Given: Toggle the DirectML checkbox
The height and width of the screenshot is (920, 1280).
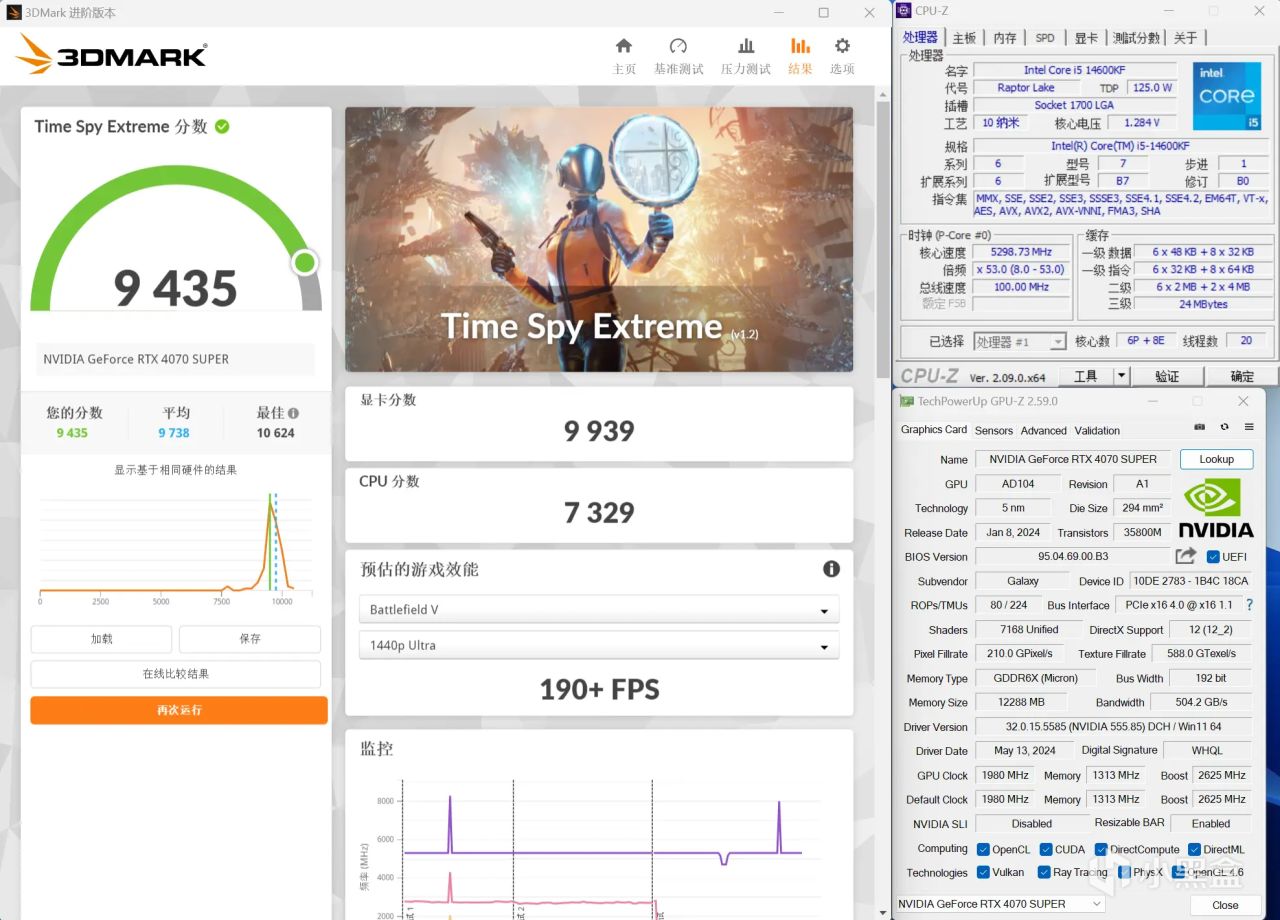Looking at the screenshot, I should (x=1194, y=850).
